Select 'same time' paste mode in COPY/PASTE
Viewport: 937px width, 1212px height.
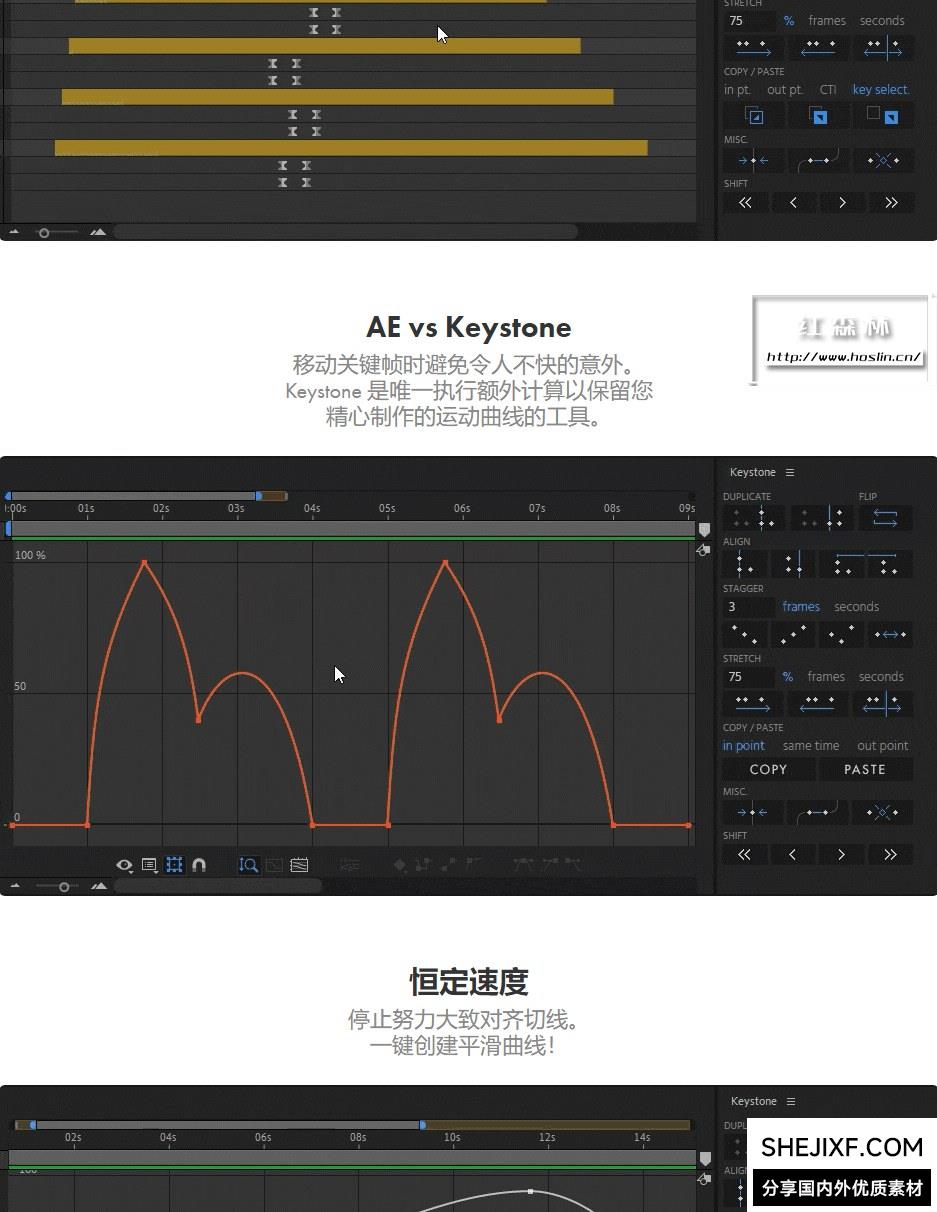point(812,746)
